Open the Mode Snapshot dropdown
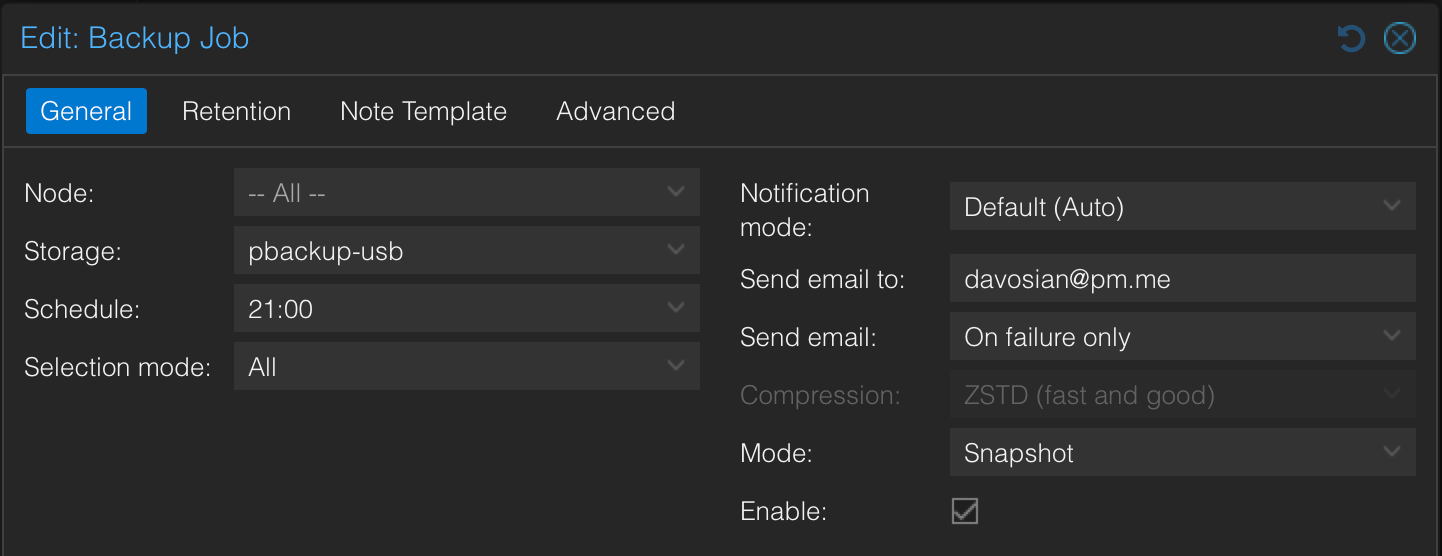 pyautogui.click(x=1183, y=453)
